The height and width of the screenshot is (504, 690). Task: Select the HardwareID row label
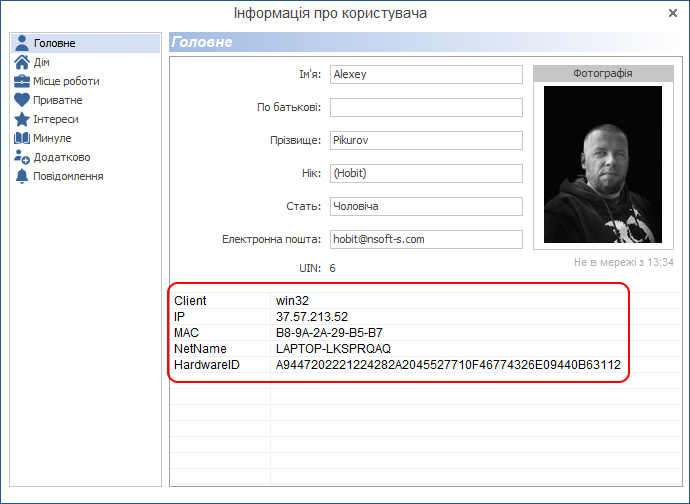207,365
